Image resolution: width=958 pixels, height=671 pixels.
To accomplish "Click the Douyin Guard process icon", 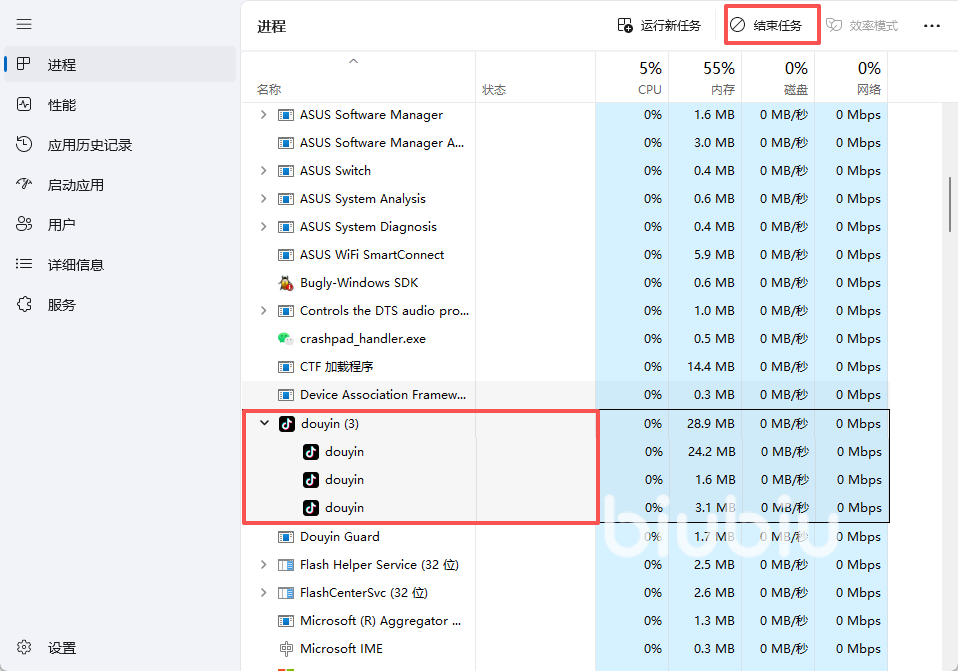I will pyautogui.click(x=286, y=537).
